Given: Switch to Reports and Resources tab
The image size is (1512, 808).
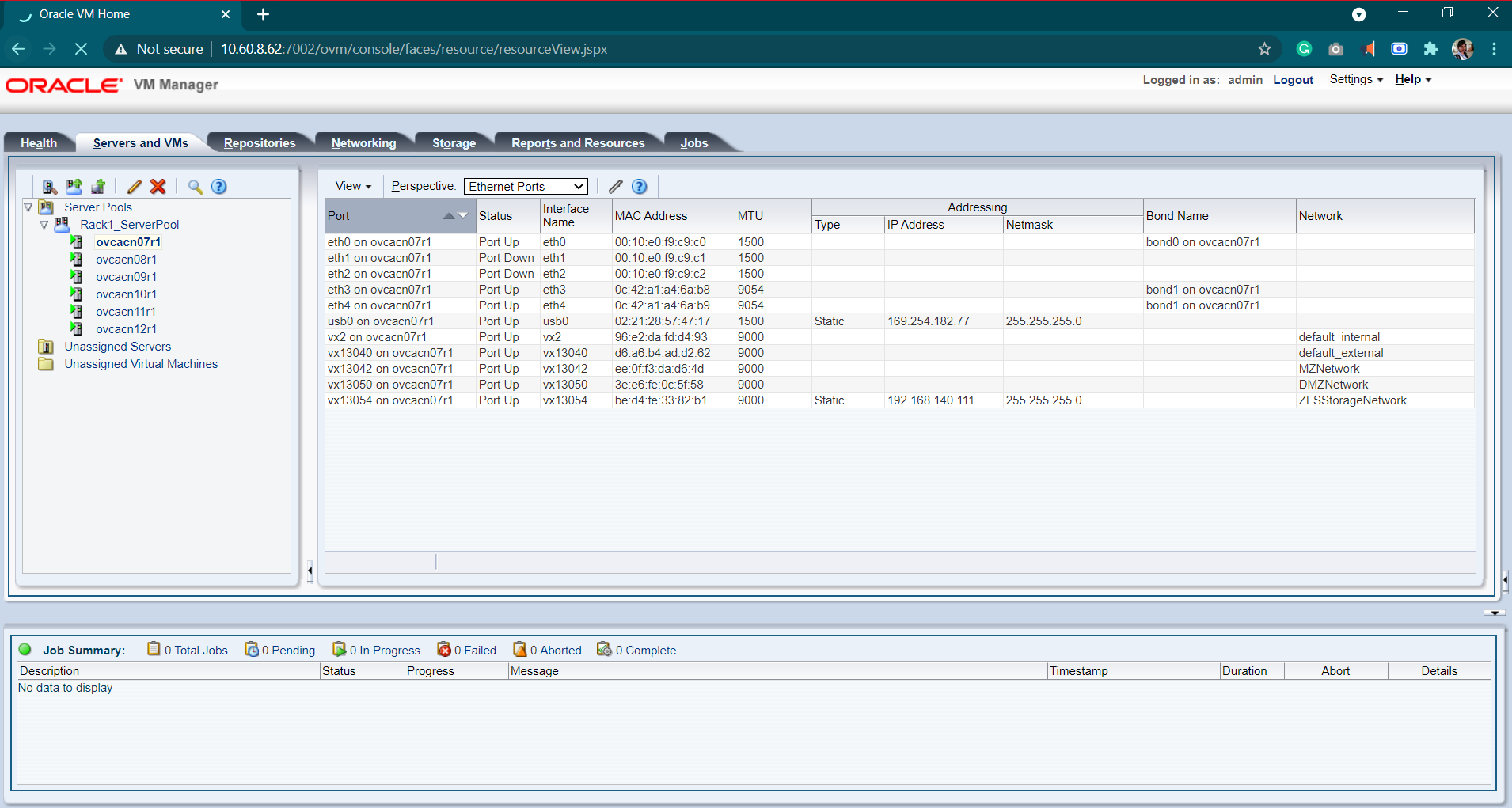Looking at the screenshot, I should (578, 143).
